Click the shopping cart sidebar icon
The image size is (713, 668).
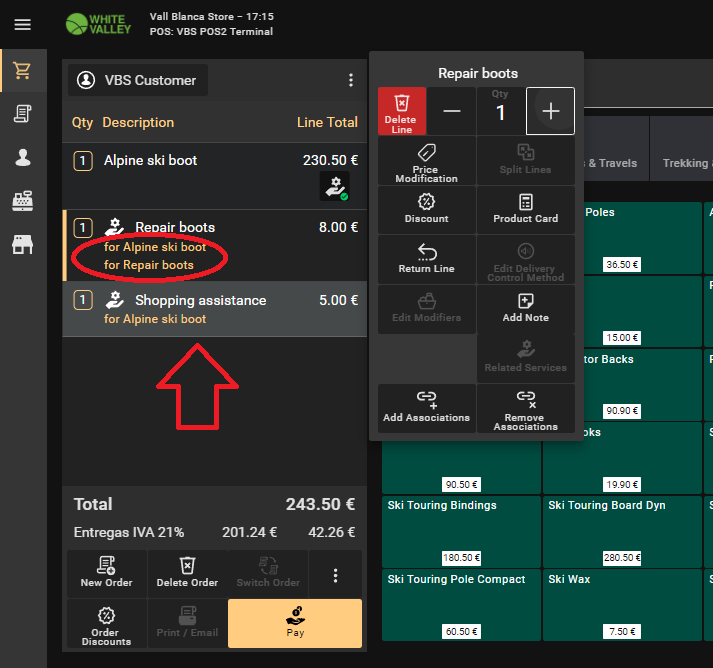click(x=22, y=71)
